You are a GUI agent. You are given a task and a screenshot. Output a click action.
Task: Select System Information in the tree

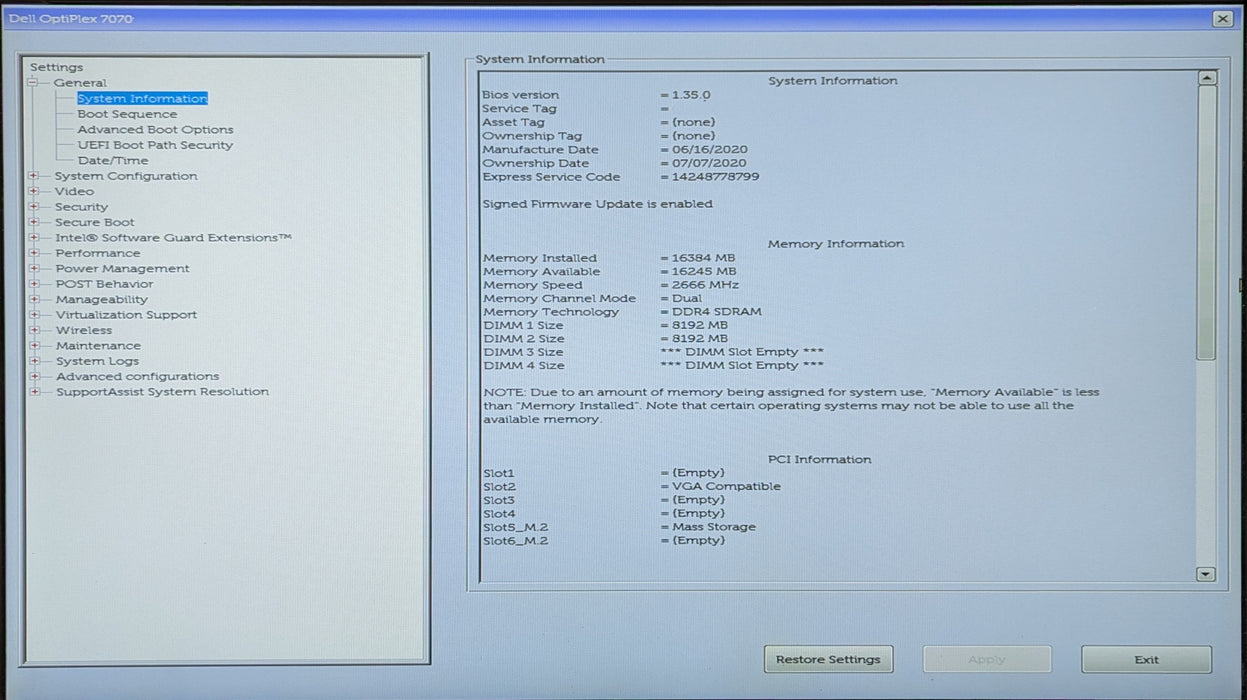click(x=142, y=99)
